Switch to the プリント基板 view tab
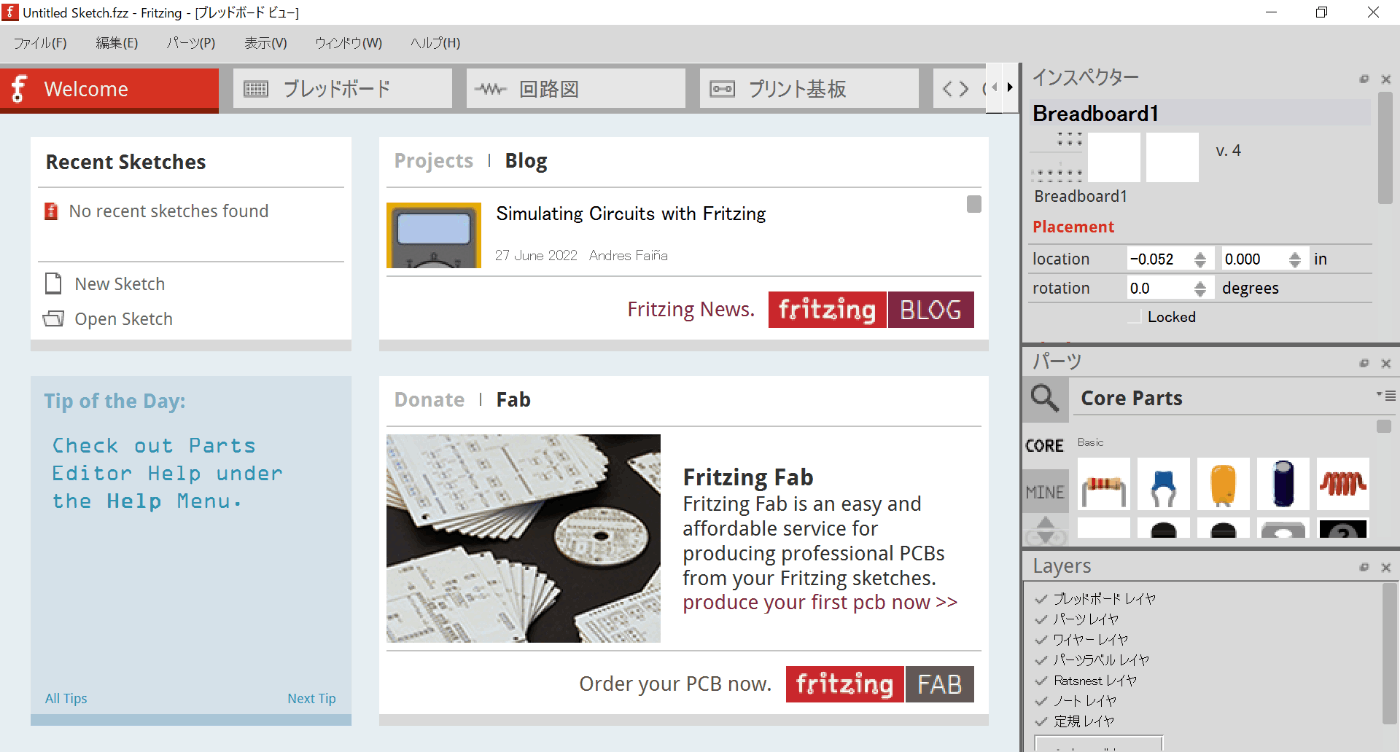Screen dimensions: 1400x752 point(809,89)
